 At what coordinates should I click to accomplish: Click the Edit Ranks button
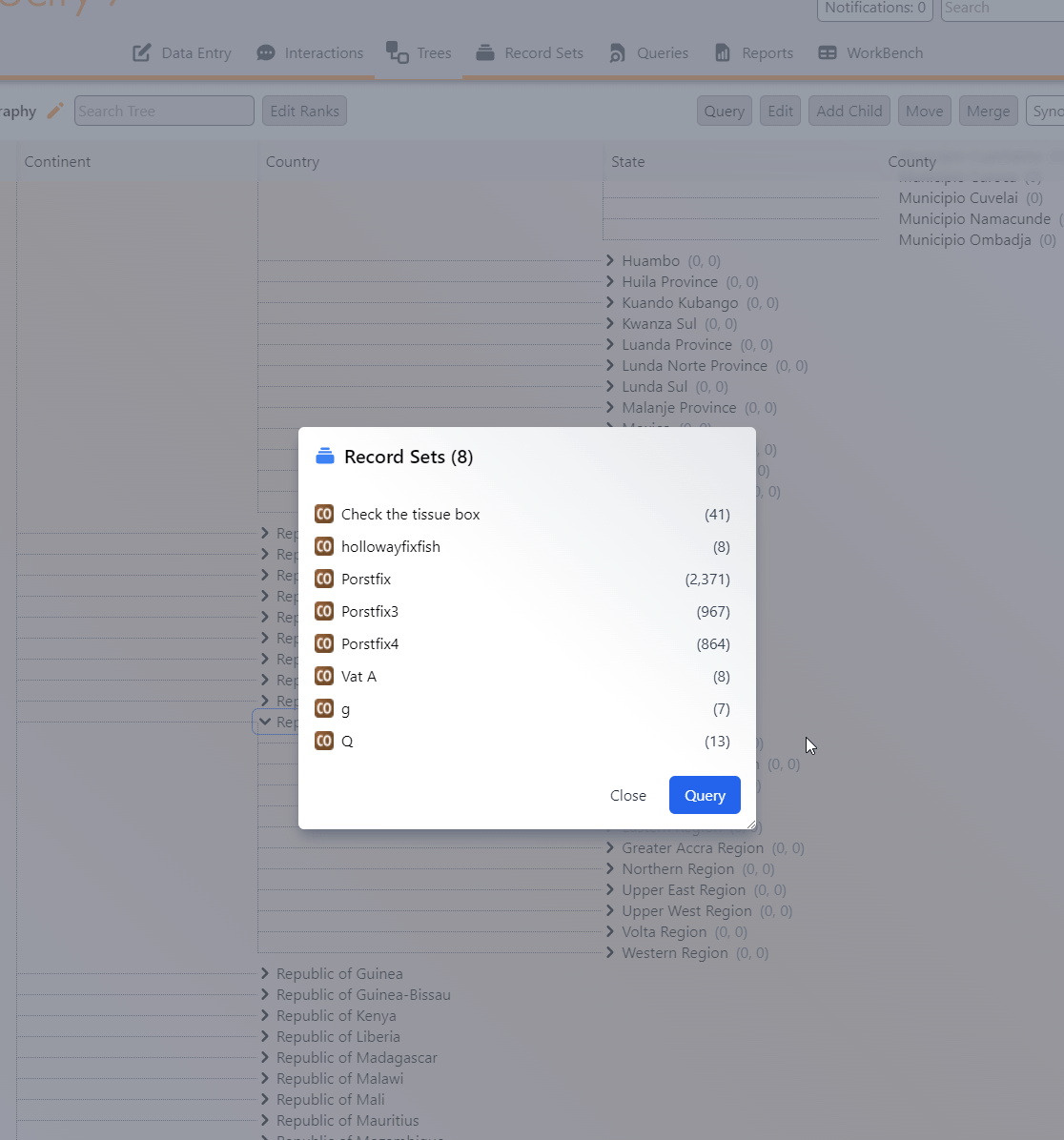(303, 111)
